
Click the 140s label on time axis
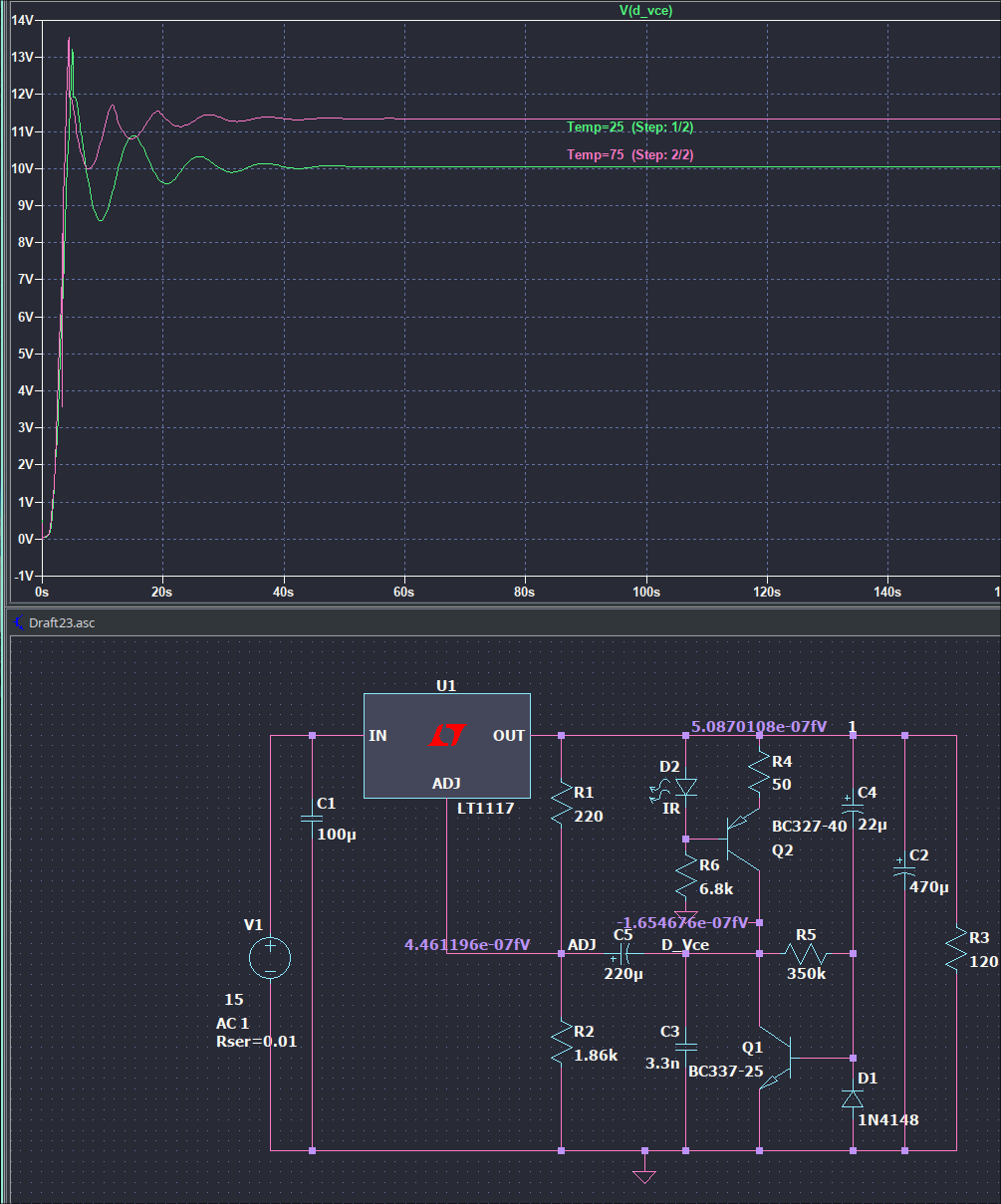(x=886, y=592)
